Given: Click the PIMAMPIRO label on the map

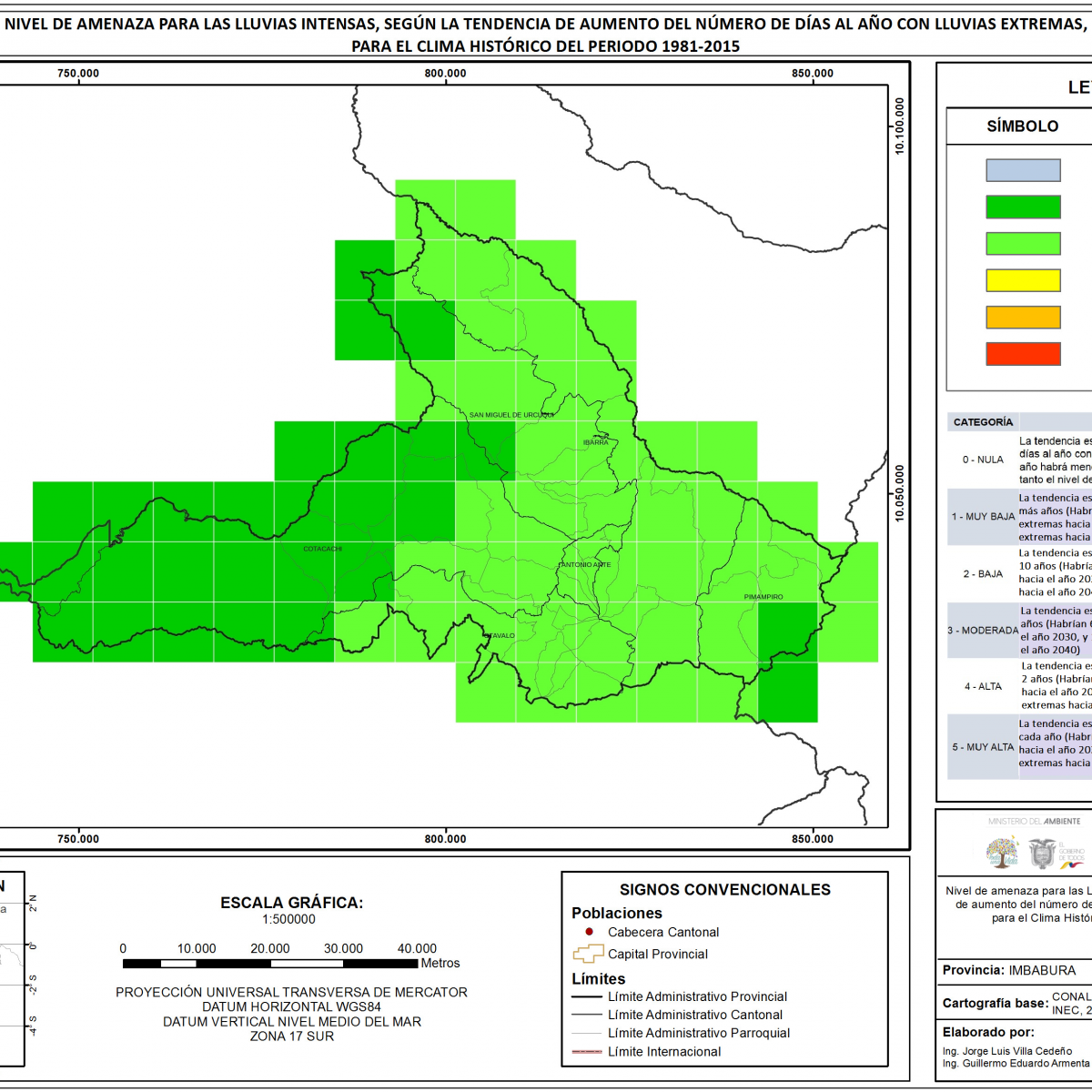Looking at the screenshot, I should pyautogui.click(x=763, y=597).
